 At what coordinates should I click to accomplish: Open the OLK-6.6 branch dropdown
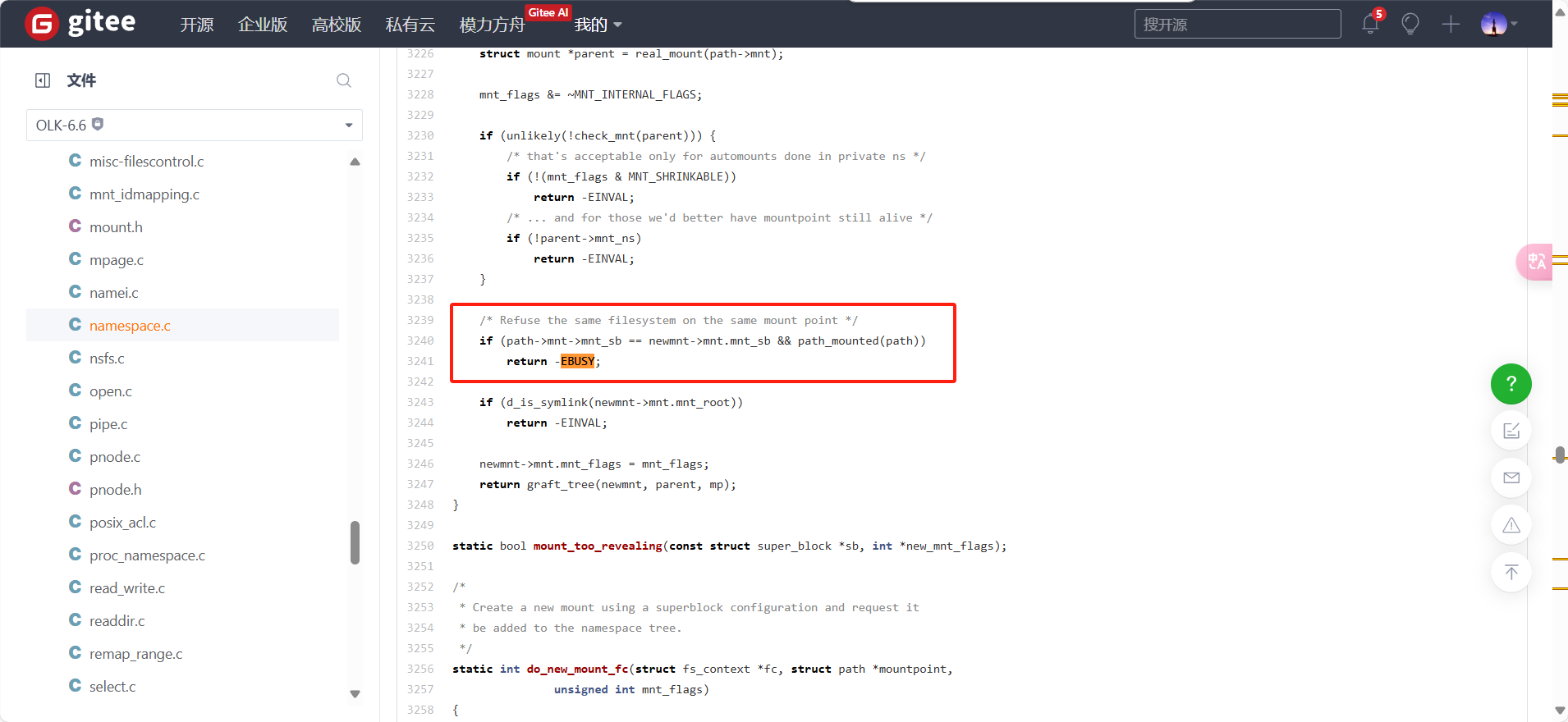pyautogui.click(x=195, y=126)
